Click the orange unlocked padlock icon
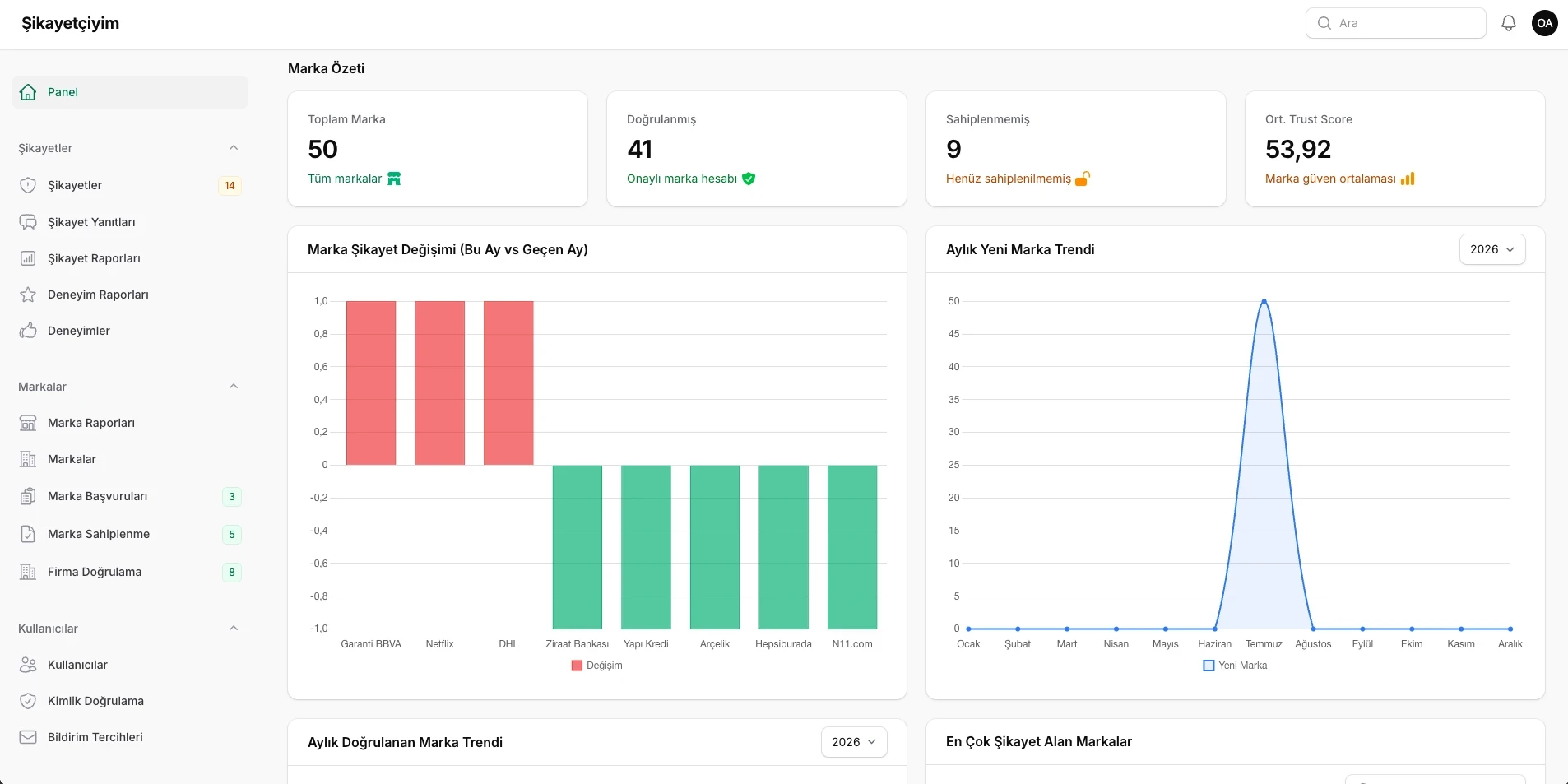The width and height of the screenshot is (1568, 784). tap(1083, 179)
